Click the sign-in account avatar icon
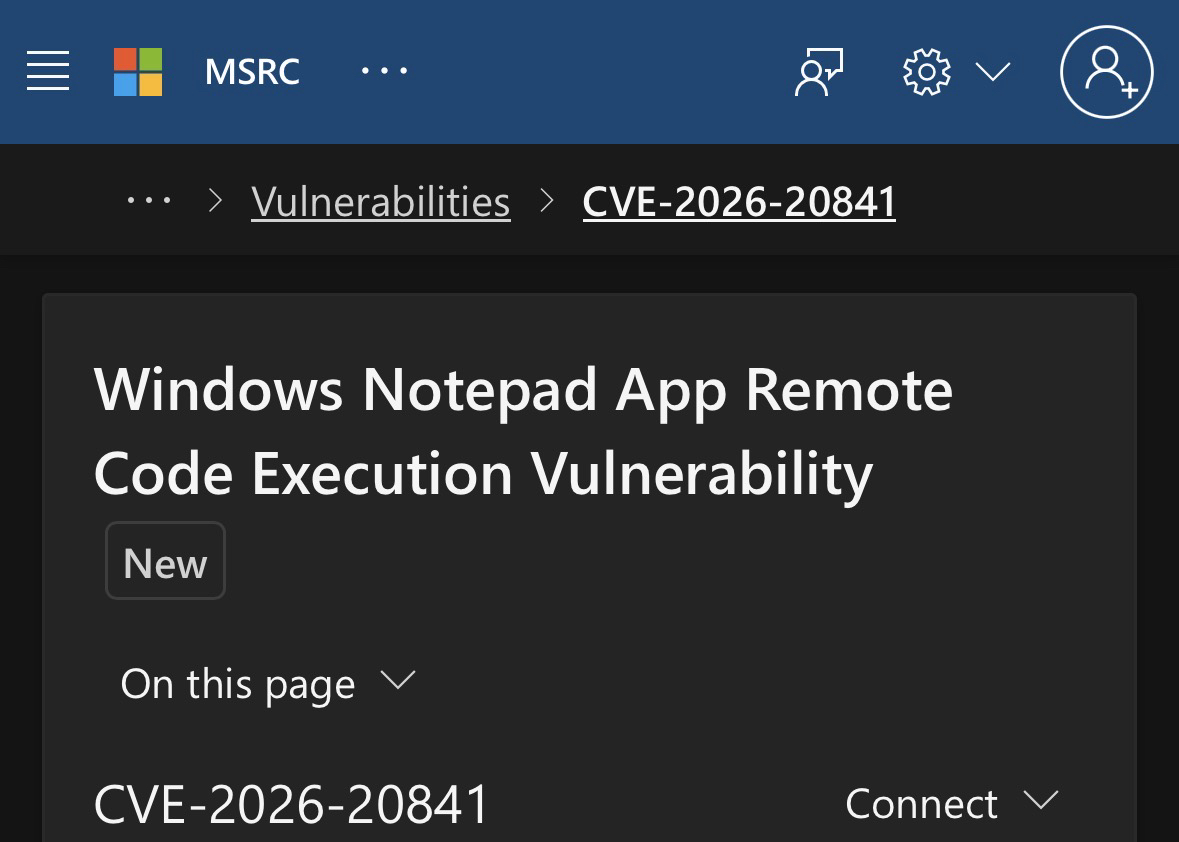Screen dimensions: 1179x842 pos(1106,72)
